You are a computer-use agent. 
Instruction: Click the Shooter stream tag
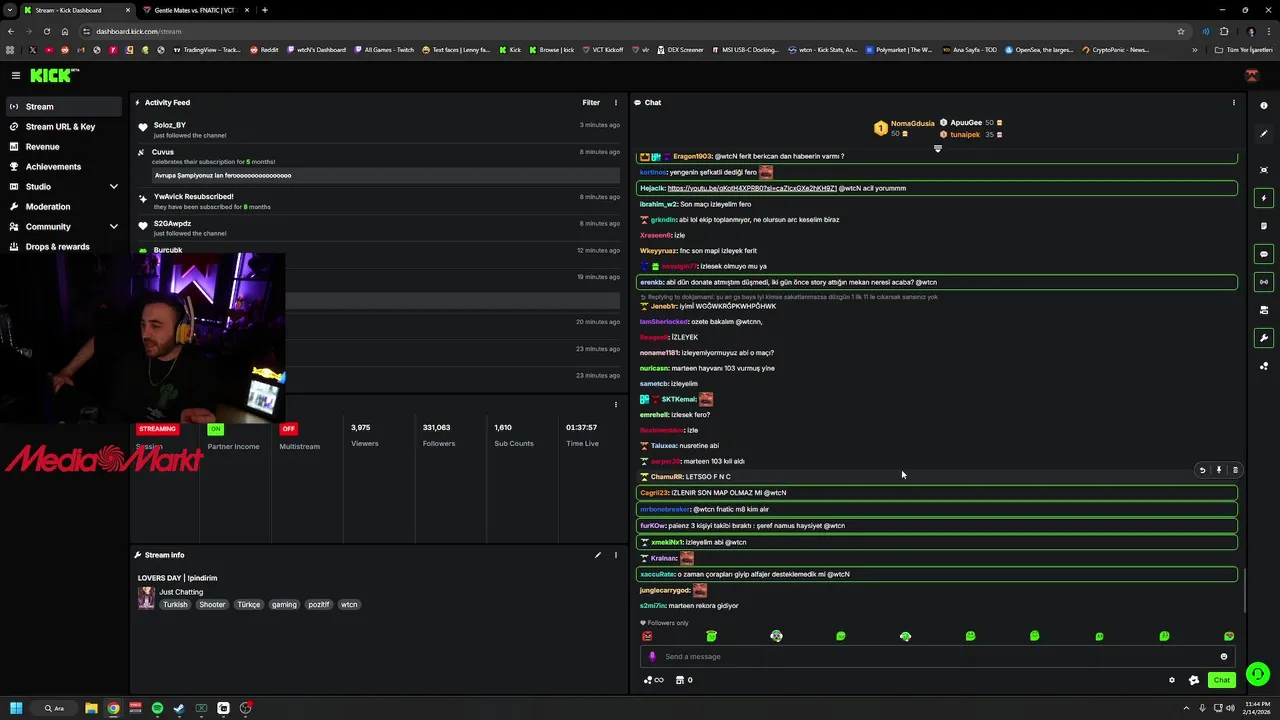point(212,604)
